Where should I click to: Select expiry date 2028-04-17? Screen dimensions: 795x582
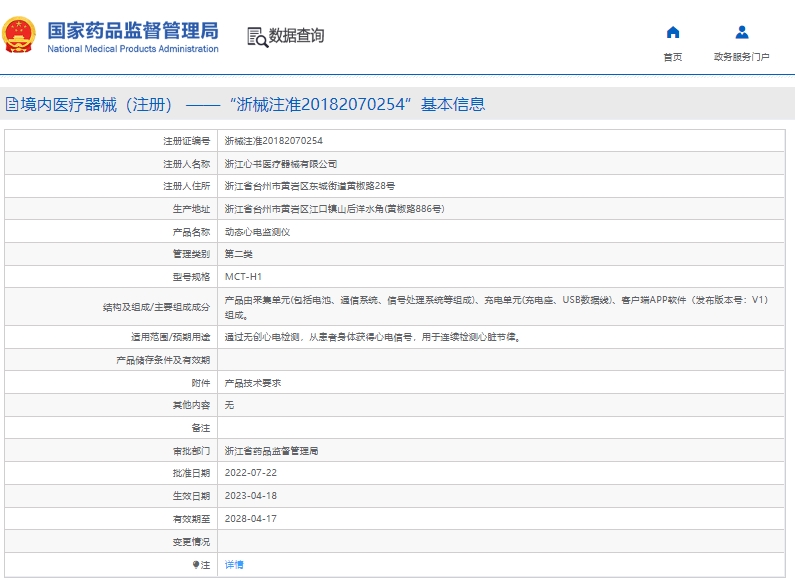tap(251, 519)
